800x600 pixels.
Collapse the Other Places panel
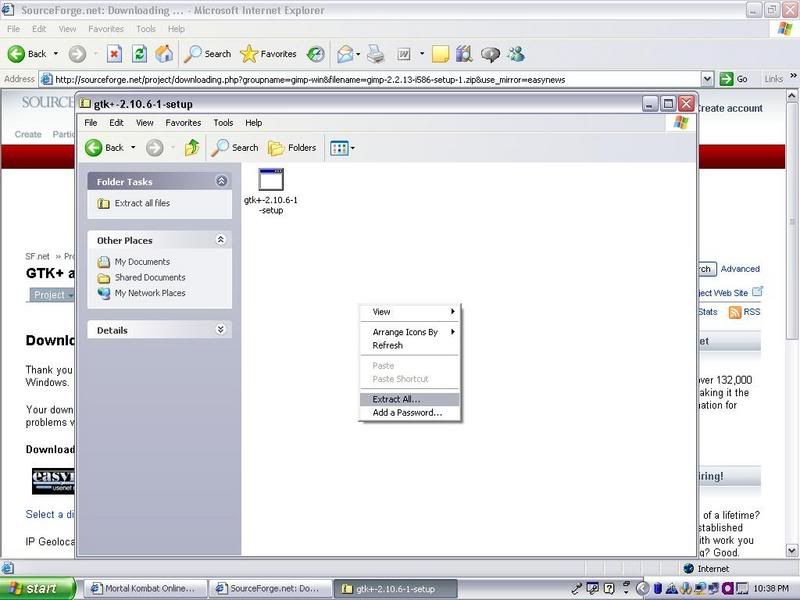(221, 239)
